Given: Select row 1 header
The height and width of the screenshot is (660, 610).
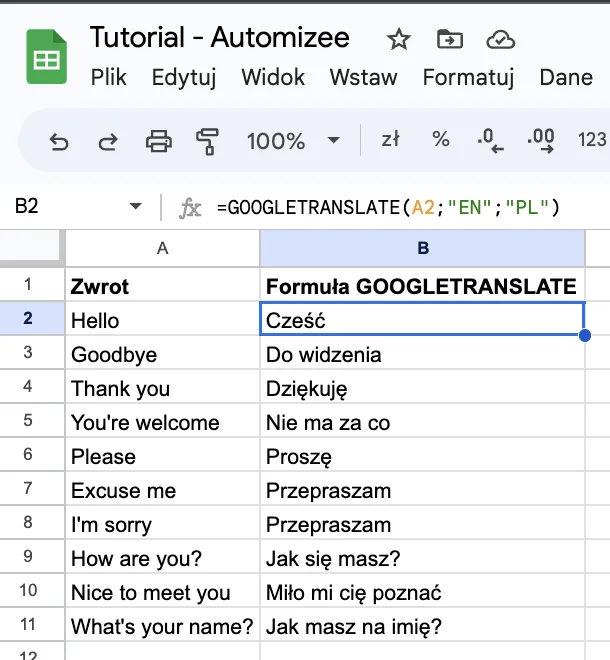Looking at the screenshot, I should [32, 284].
